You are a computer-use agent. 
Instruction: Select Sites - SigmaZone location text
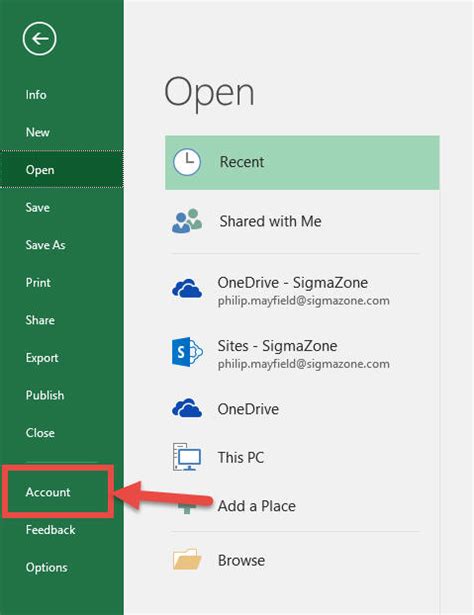click(x=278, y=346)
